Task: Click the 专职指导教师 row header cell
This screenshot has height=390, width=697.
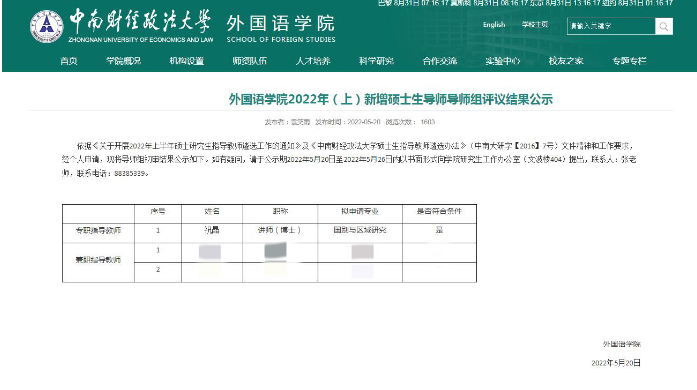Action: 98,230
